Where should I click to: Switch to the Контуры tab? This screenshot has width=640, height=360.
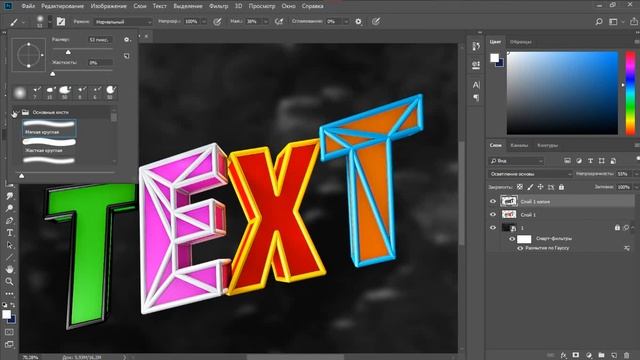pos(547,145)
